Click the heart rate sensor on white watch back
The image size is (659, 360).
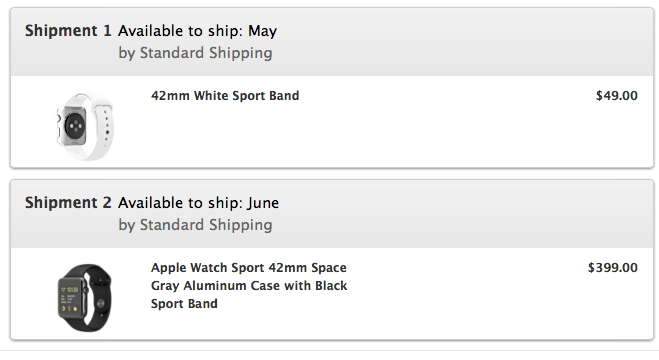(x=76, y=125)
